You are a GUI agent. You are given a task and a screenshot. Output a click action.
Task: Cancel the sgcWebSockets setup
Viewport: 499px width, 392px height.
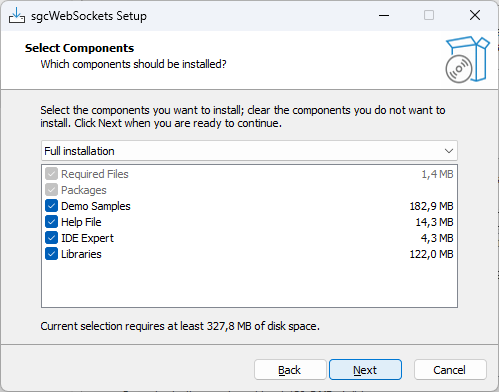450,370
